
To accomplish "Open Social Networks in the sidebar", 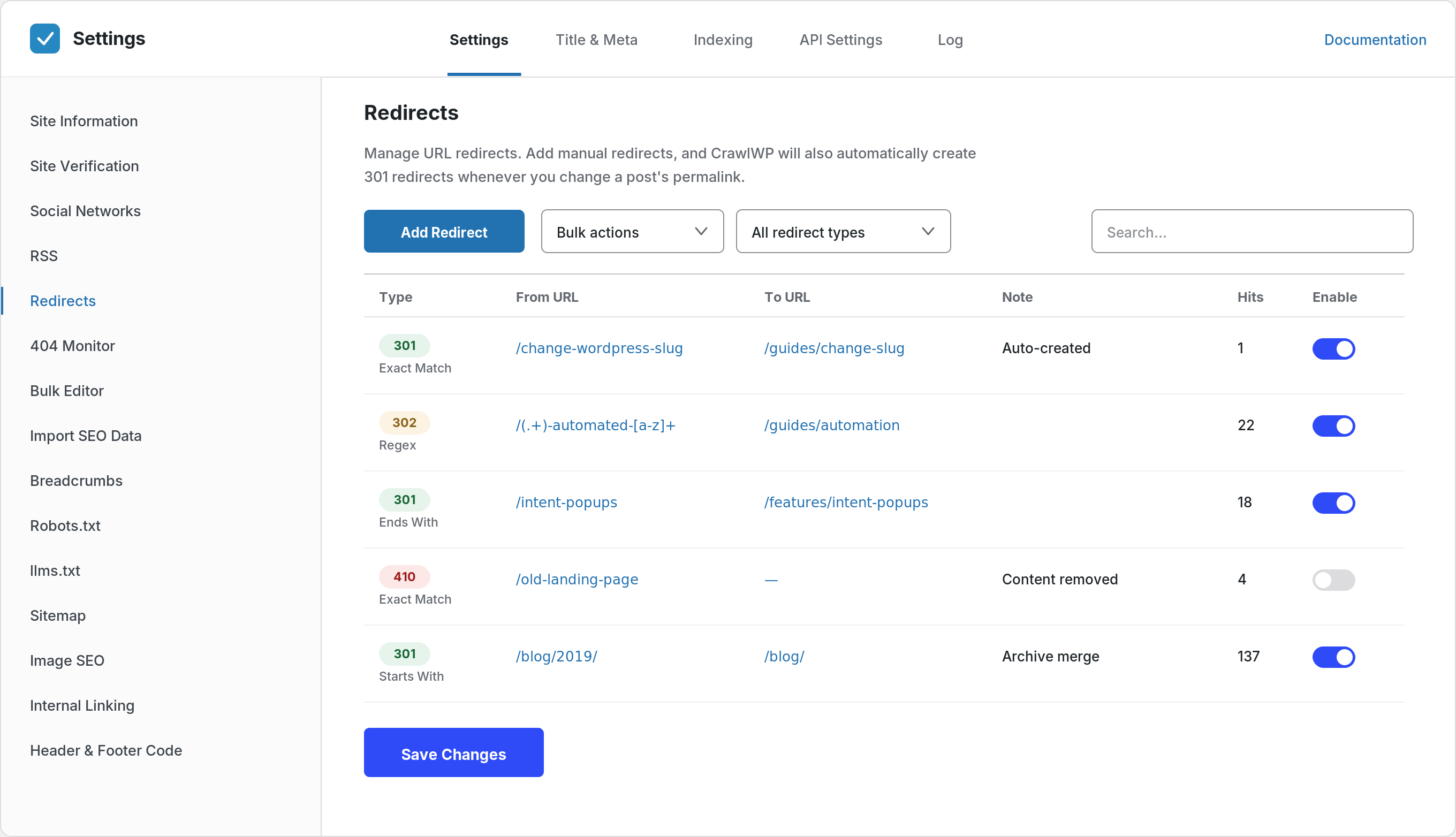I will [85, 211].
